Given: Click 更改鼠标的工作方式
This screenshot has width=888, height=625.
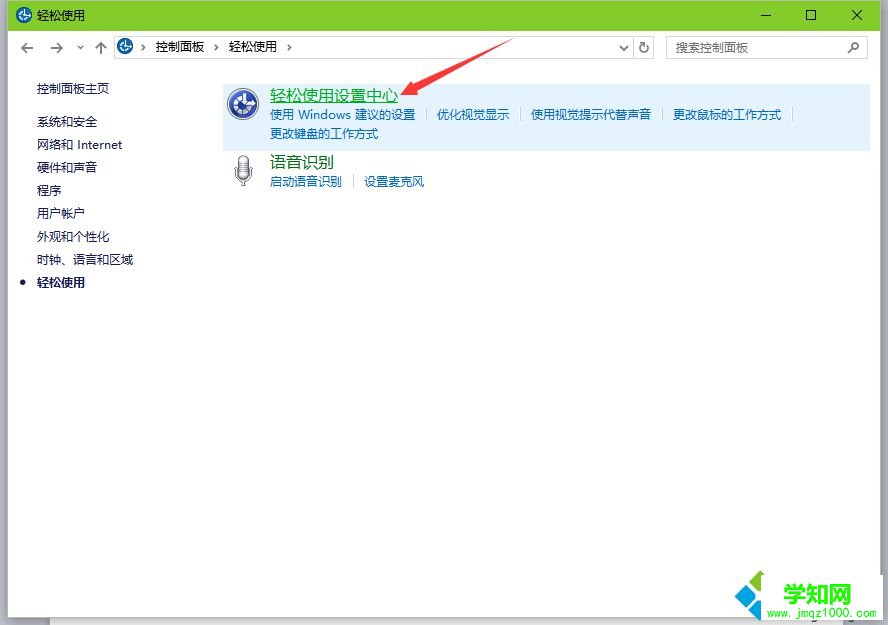Looking at the screenshot, I should [727, 114].
